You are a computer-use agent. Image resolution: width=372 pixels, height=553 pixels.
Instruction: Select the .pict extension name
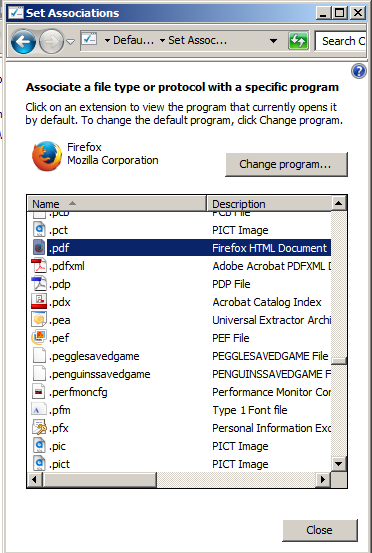coord(59,464)
